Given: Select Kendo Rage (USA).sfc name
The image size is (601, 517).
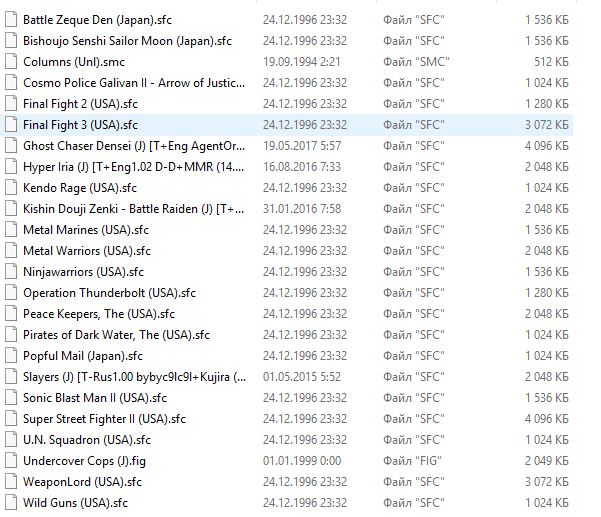Looking at the screenshot, I should click(x=80, y=188).
